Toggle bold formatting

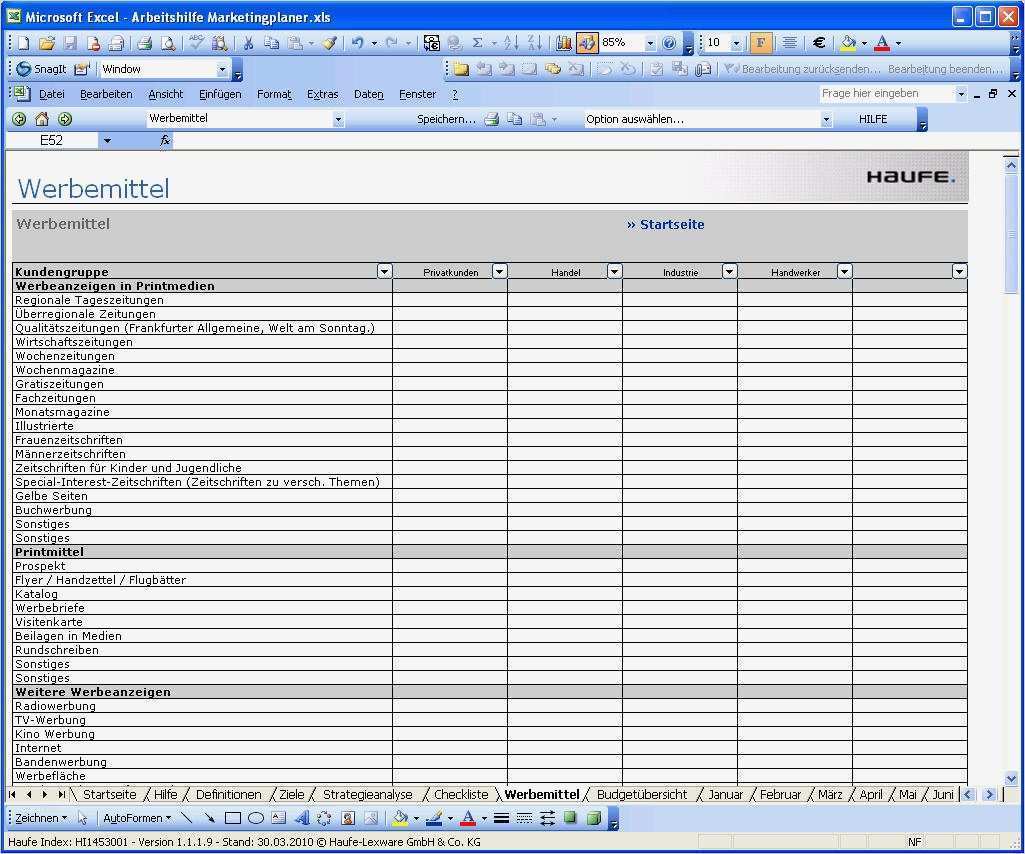761,43
